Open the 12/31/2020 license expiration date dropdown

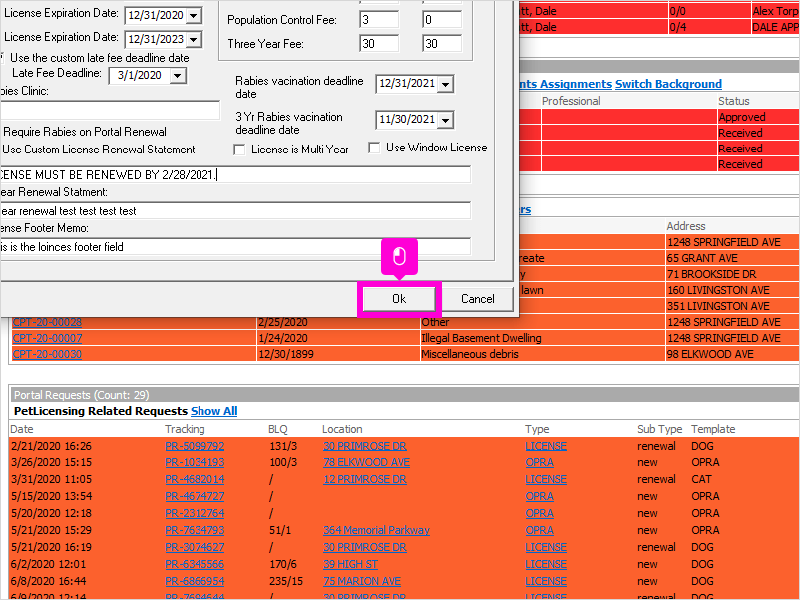click(x=193, y=15)
